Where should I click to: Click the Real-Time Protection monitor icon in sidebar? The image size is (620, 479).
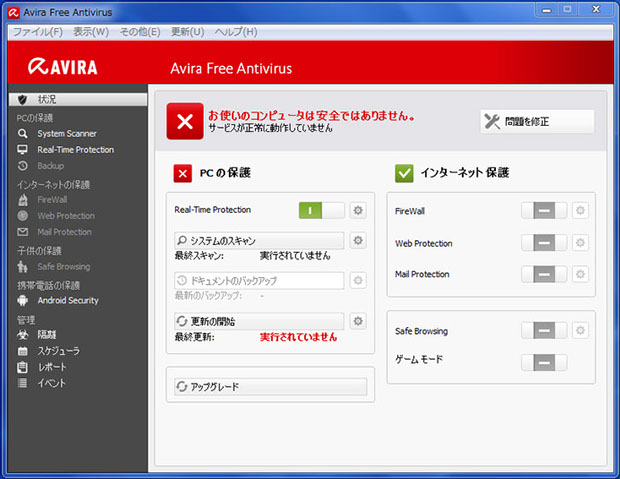[x=23, y=150]
